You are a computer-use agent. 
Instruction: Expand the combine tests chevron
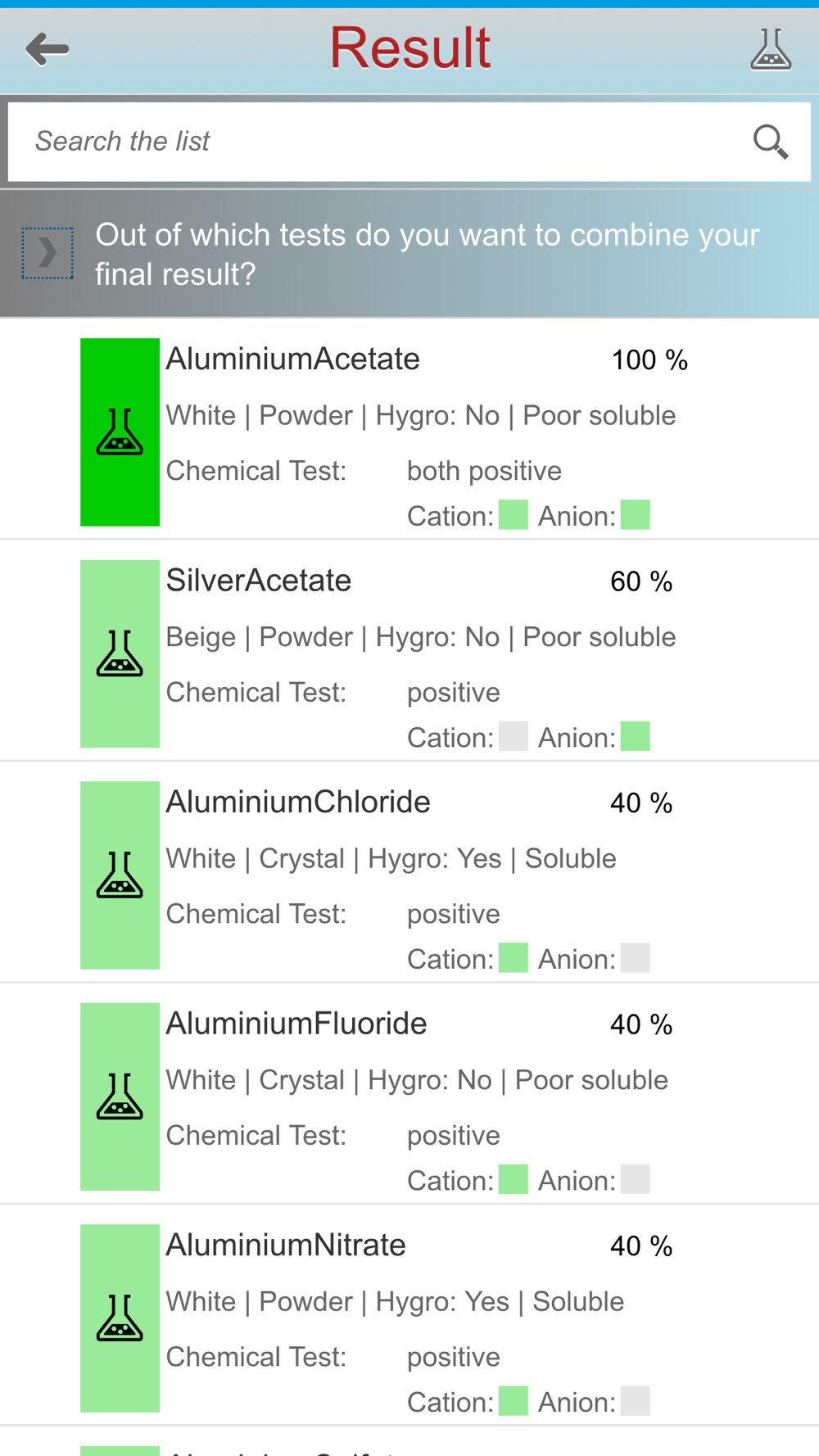tap(48, 253)
